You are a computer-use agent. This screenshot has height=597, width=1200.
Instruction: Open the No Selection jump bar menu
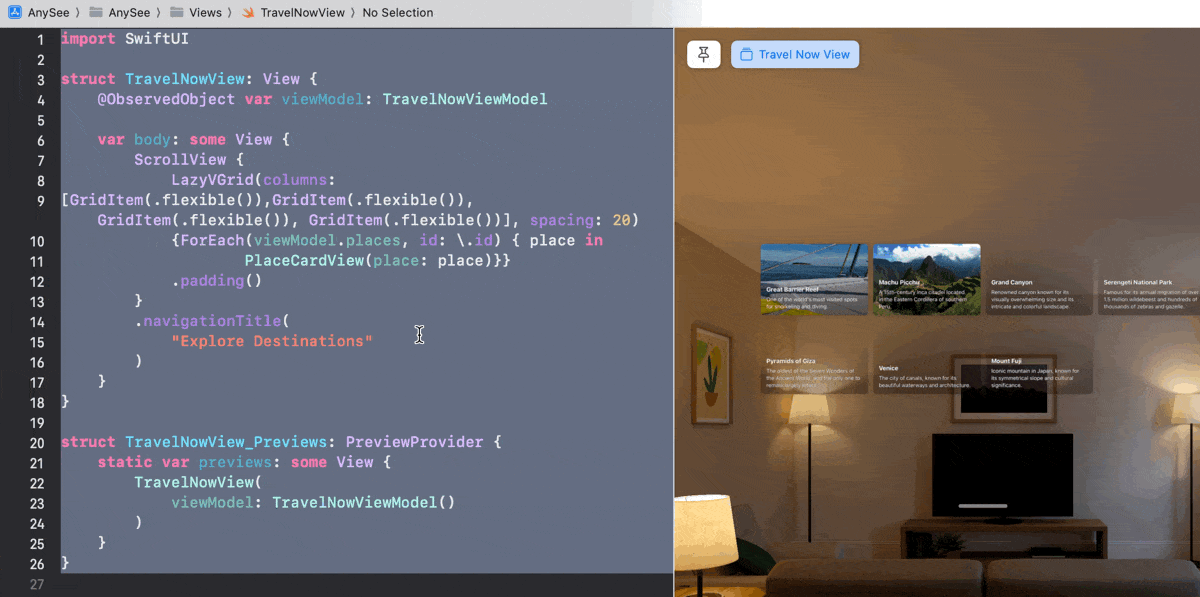tap(397, 13)
